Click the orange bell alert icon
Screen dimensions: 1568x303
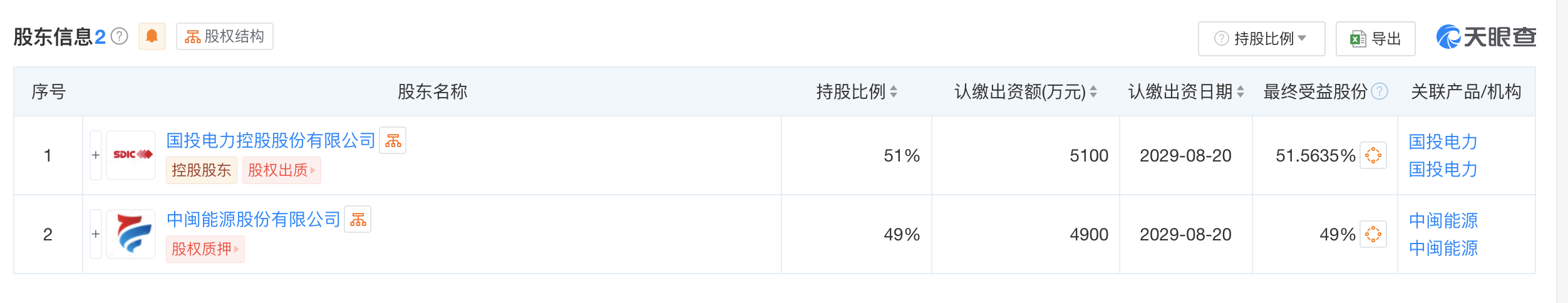[152, 36]
